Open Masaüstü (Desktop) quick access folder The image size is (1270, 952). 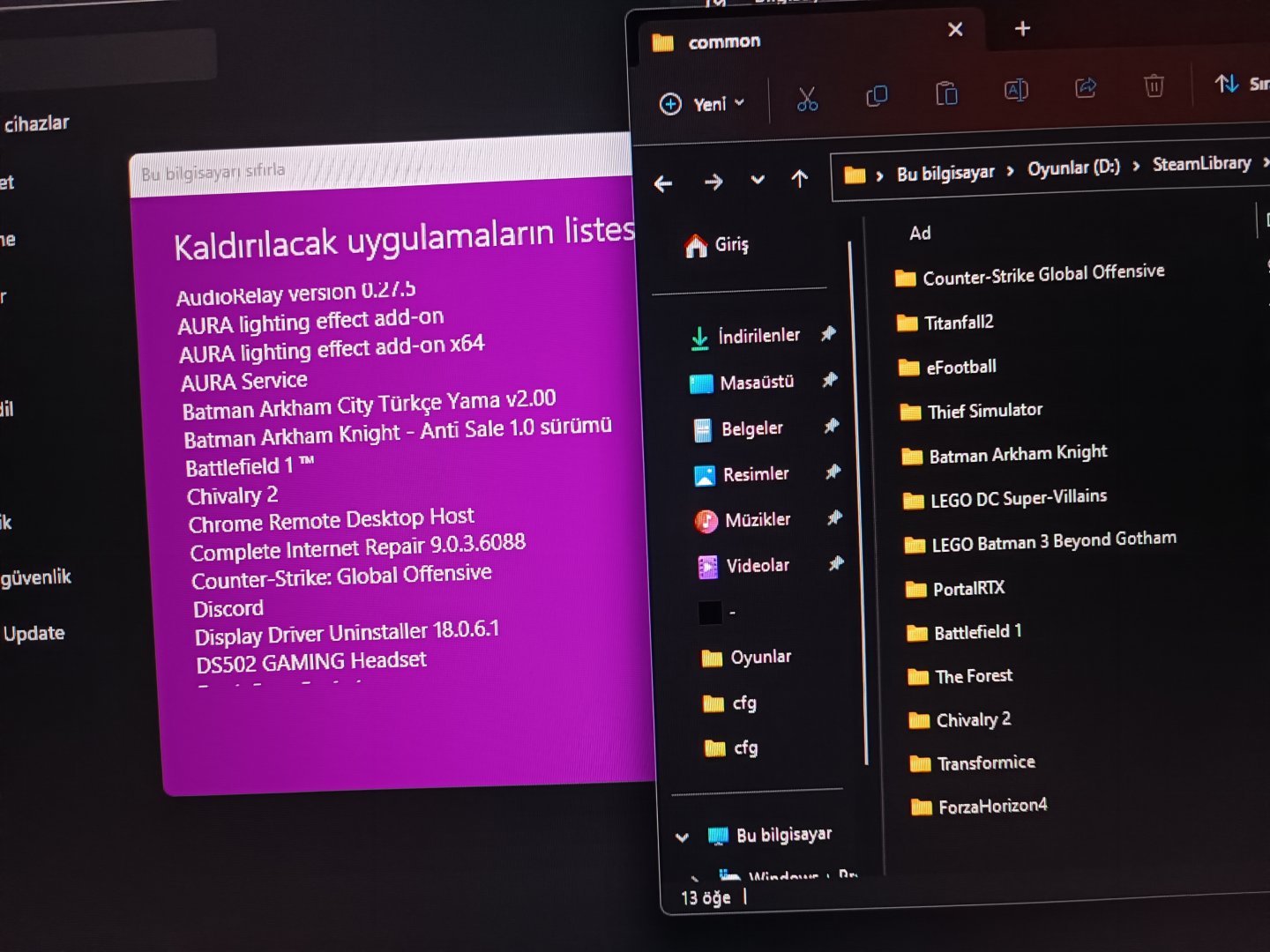click(x=743, y=383)
